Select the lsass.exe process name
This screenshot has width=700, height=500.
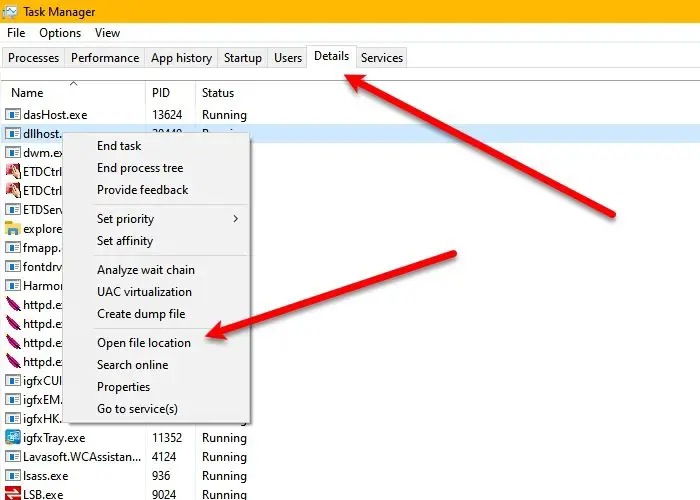(x=46, y=476)
